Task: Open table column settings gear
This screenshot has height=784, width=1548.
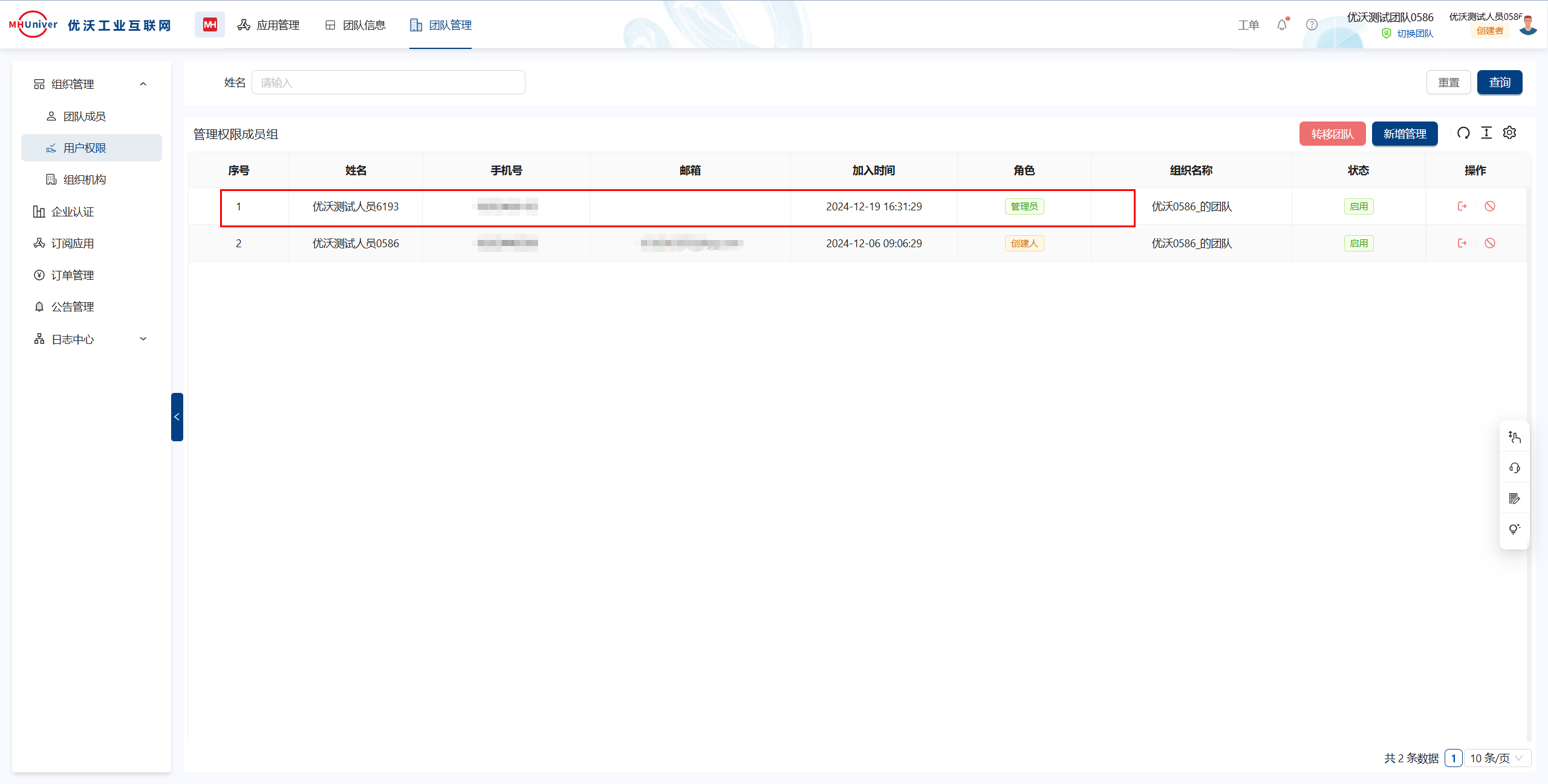Action: pos(1510,133)
